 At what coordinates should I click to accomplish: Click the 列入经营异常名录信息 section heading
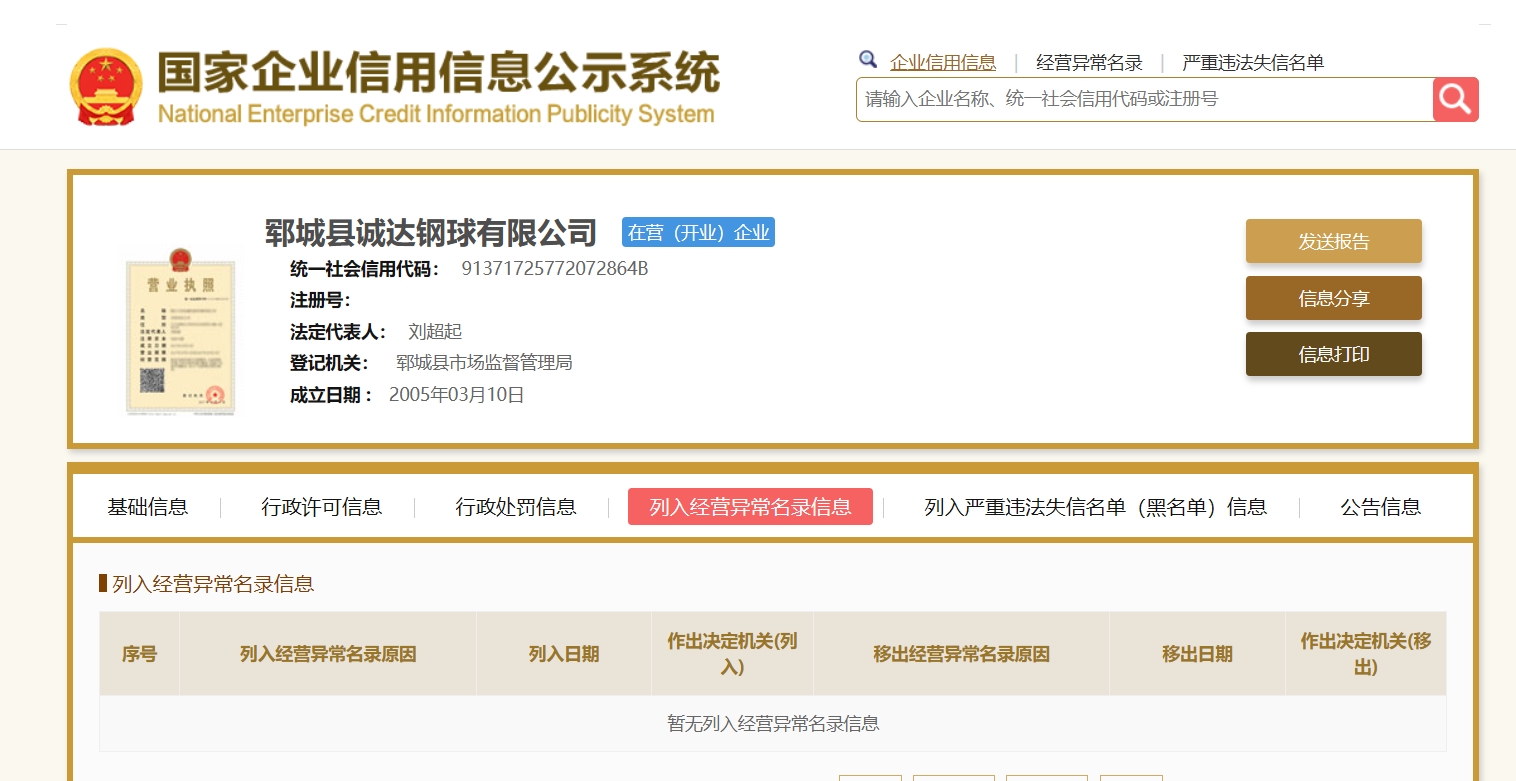213,584
